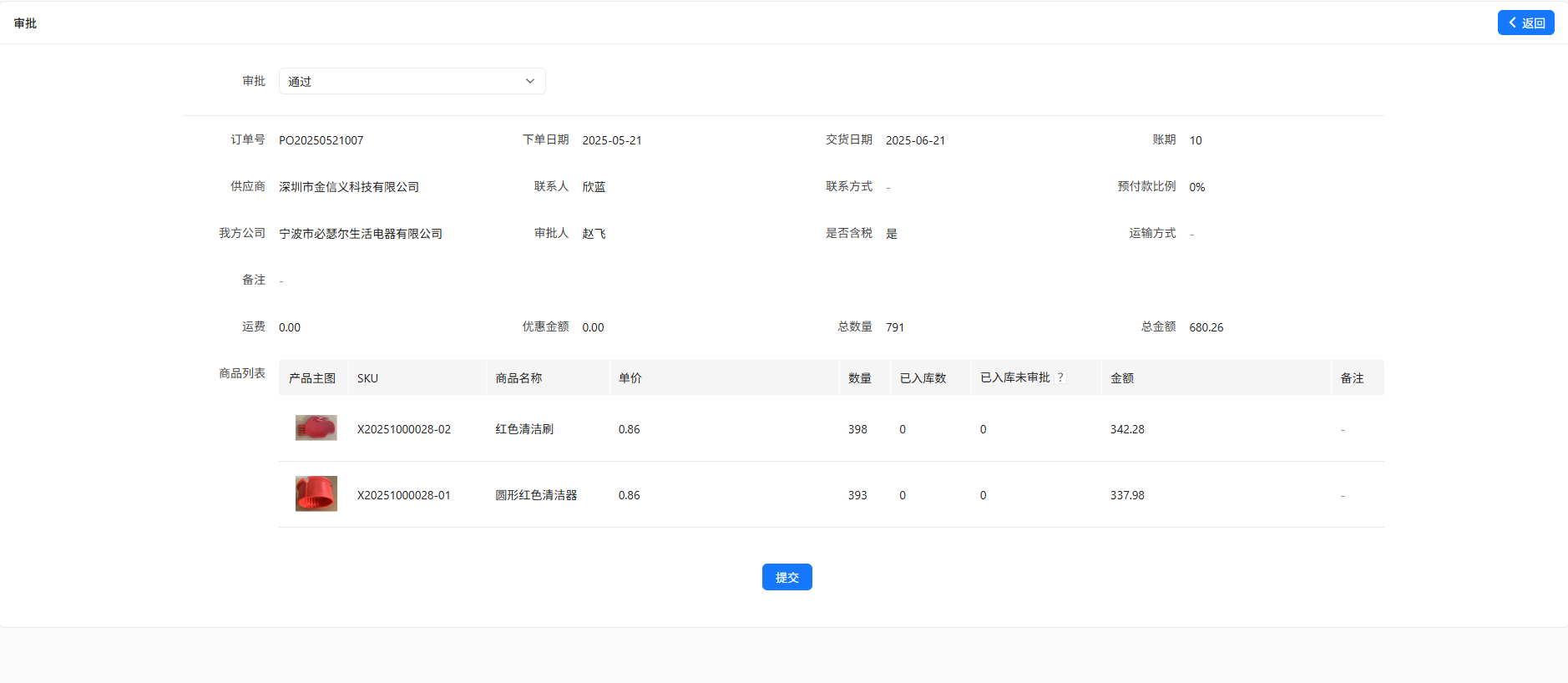The height and width of the screenshot is (683, 1568).
Task: Click product name 红色清洁刷
Action: (524, 429)
